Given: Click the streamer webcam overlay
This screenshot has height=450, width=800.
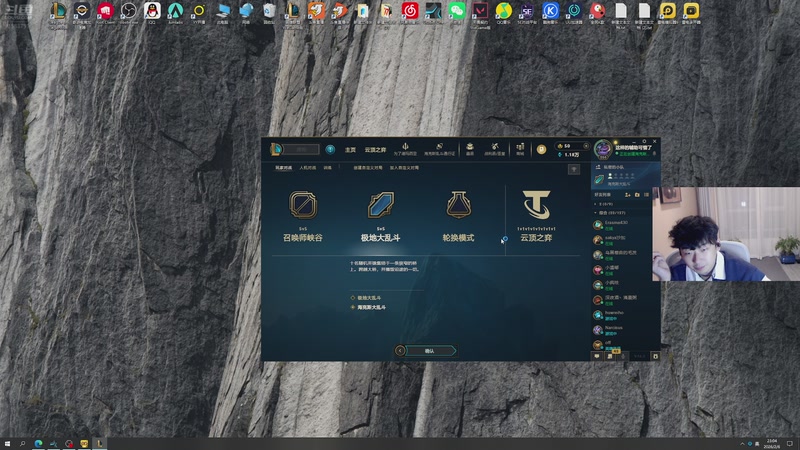Looking at the screenshot, I should tap(726, 234).
